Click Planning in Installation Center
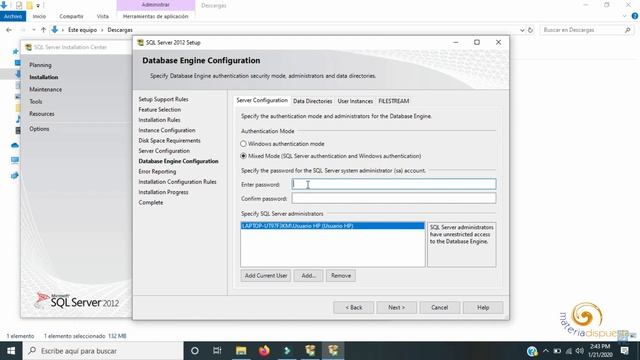This screenshot has height=360, width=640. pos(40,65)
